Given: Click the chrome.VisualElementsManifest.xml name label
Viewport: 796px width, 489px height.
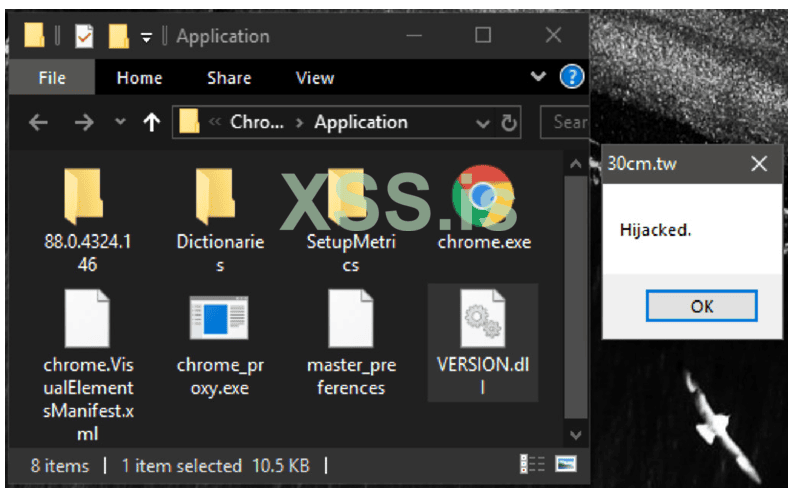Looking at the screenshot, I should [88, 399].
